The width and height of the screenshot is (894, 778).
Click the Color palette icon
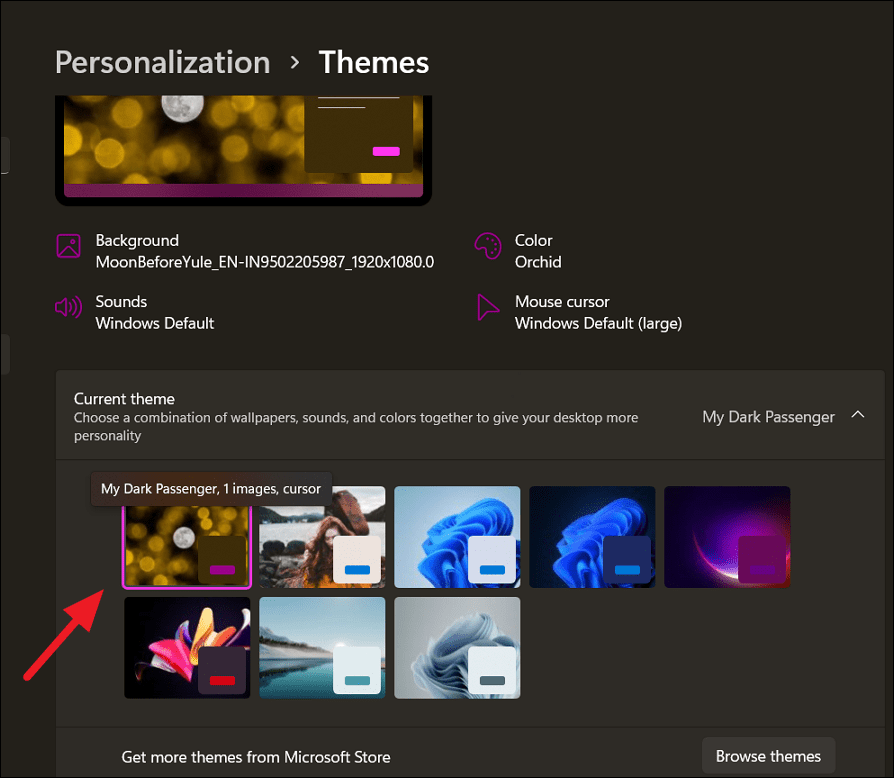[x=488, y=246]
